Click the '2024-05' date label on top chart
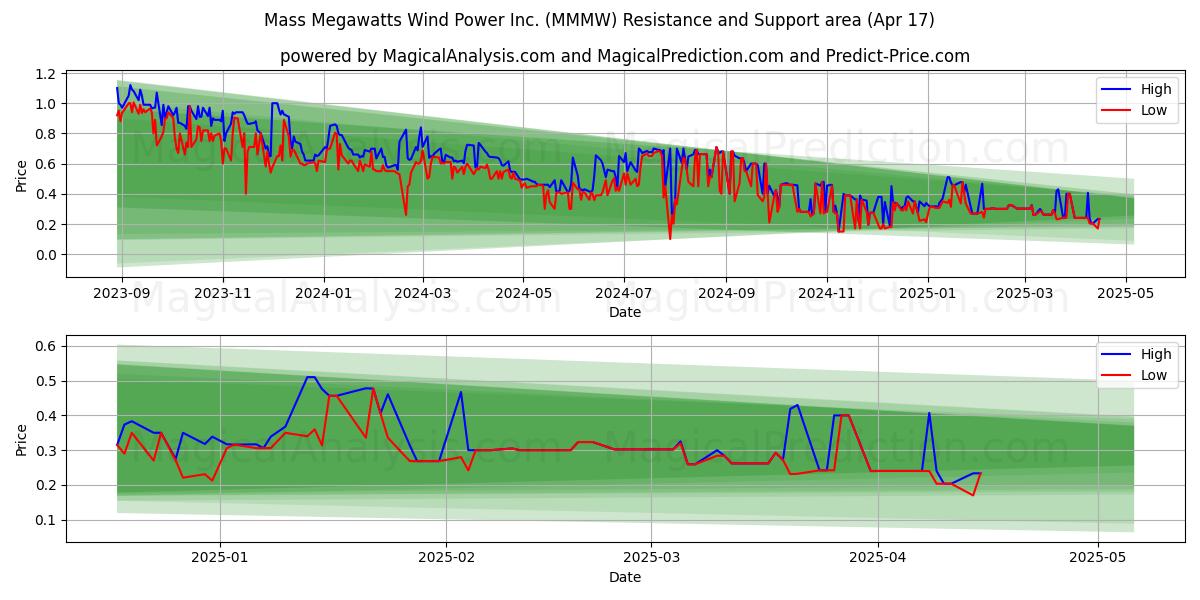 point(523,295)
